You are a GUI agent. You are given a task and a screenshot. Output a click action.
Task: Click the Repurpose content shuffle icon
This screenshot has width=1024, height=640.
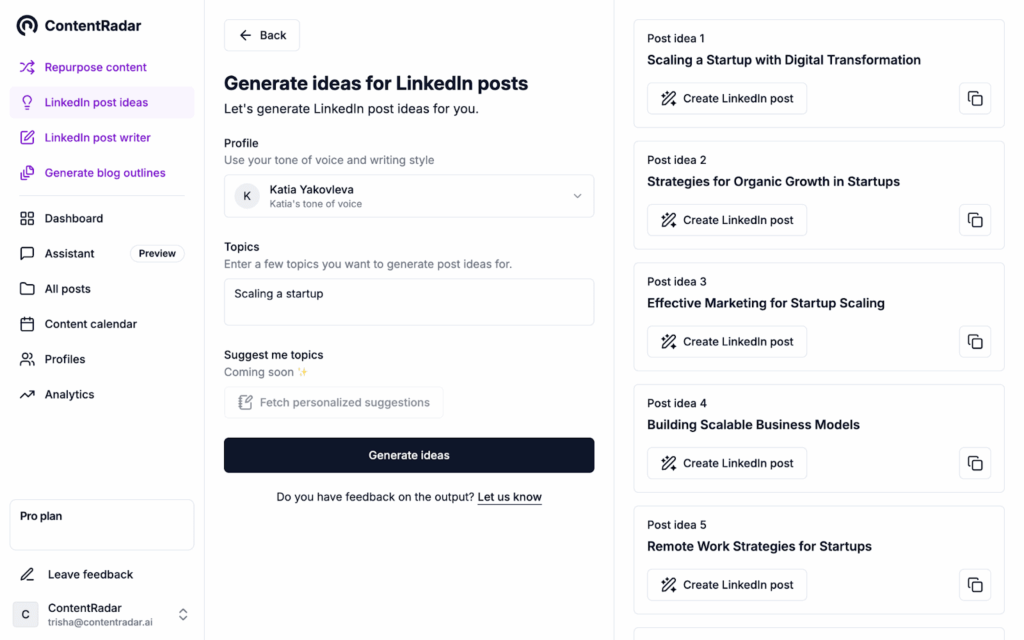coord(27,67)
